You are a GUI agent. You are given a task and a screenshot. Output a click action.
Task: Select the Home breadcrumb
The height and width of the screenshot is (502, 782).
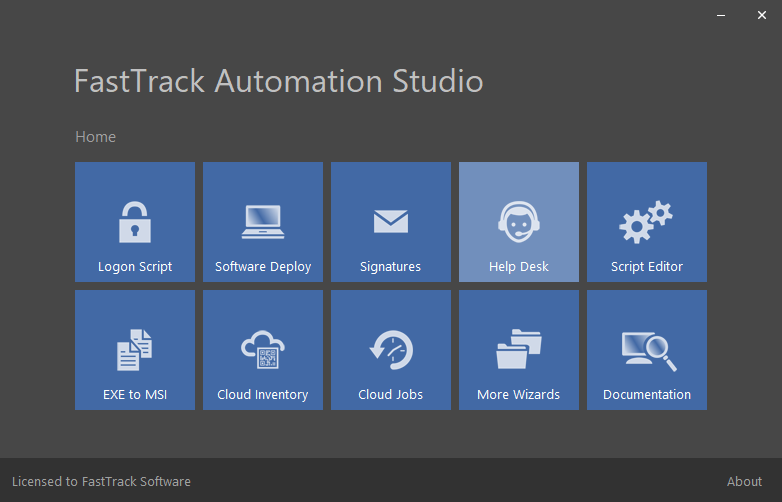(x=96, y=137)
